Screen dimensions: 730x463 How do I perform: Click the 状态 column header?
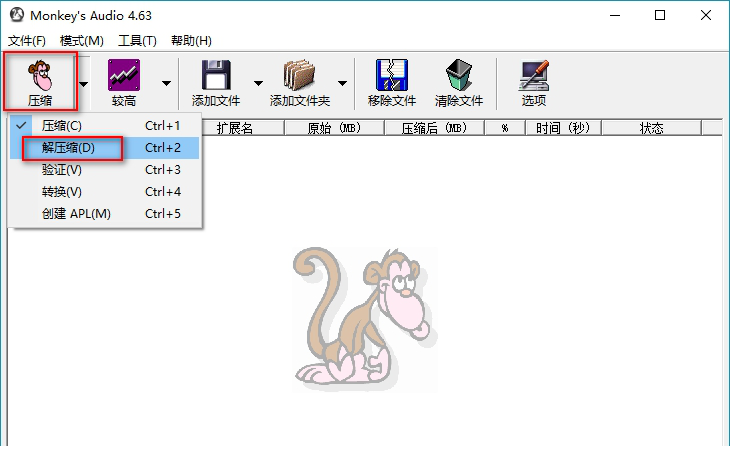[x=651, y=128]
